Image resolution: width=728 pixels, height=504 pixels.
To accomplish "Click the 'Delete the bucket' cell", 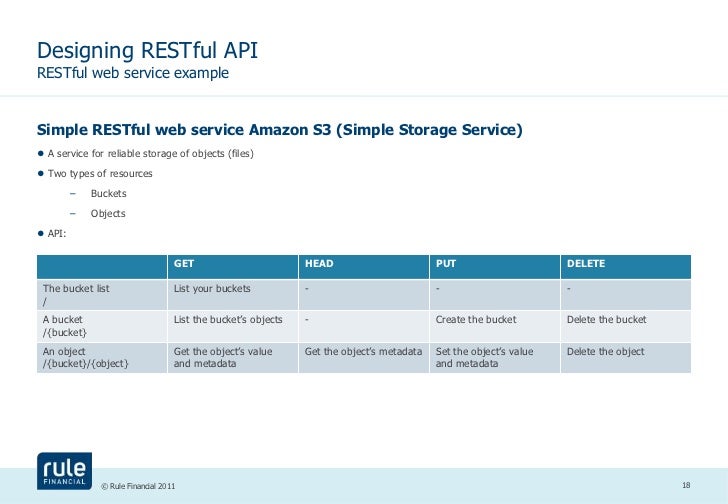I will pyautogui.click(x=625, y=326).
